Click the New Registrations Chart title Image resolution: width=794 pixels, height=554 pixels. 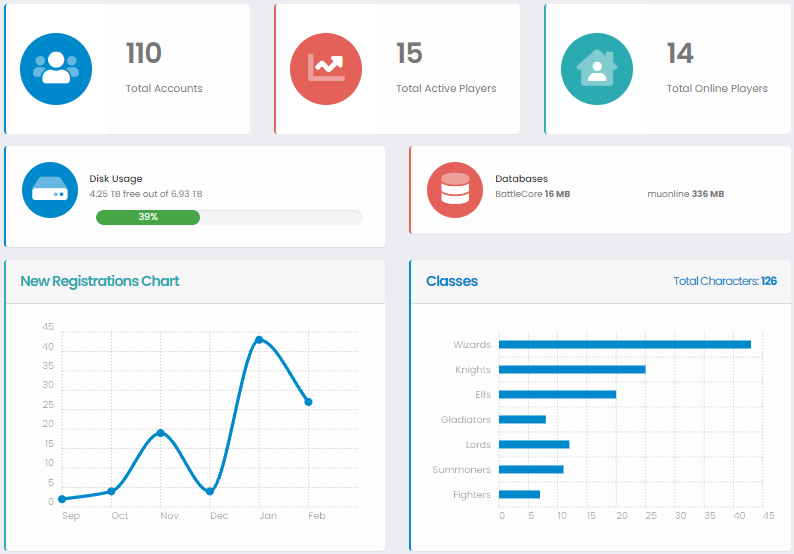point(100,281)
